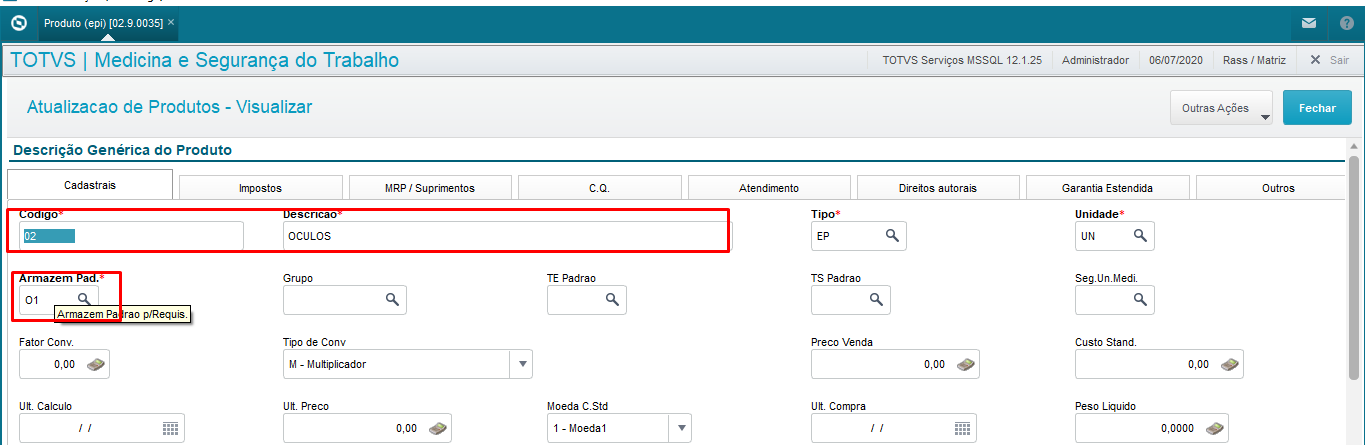This screenshot has height=445, width=1365.
Task: Click the Fechar button
Action: coord(1317,108)
